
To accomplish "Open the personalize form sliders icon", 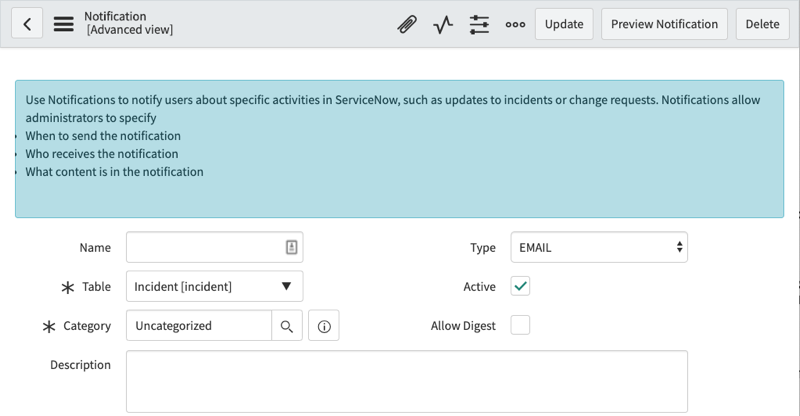I will pyautogui.click(x=479, y=24).
